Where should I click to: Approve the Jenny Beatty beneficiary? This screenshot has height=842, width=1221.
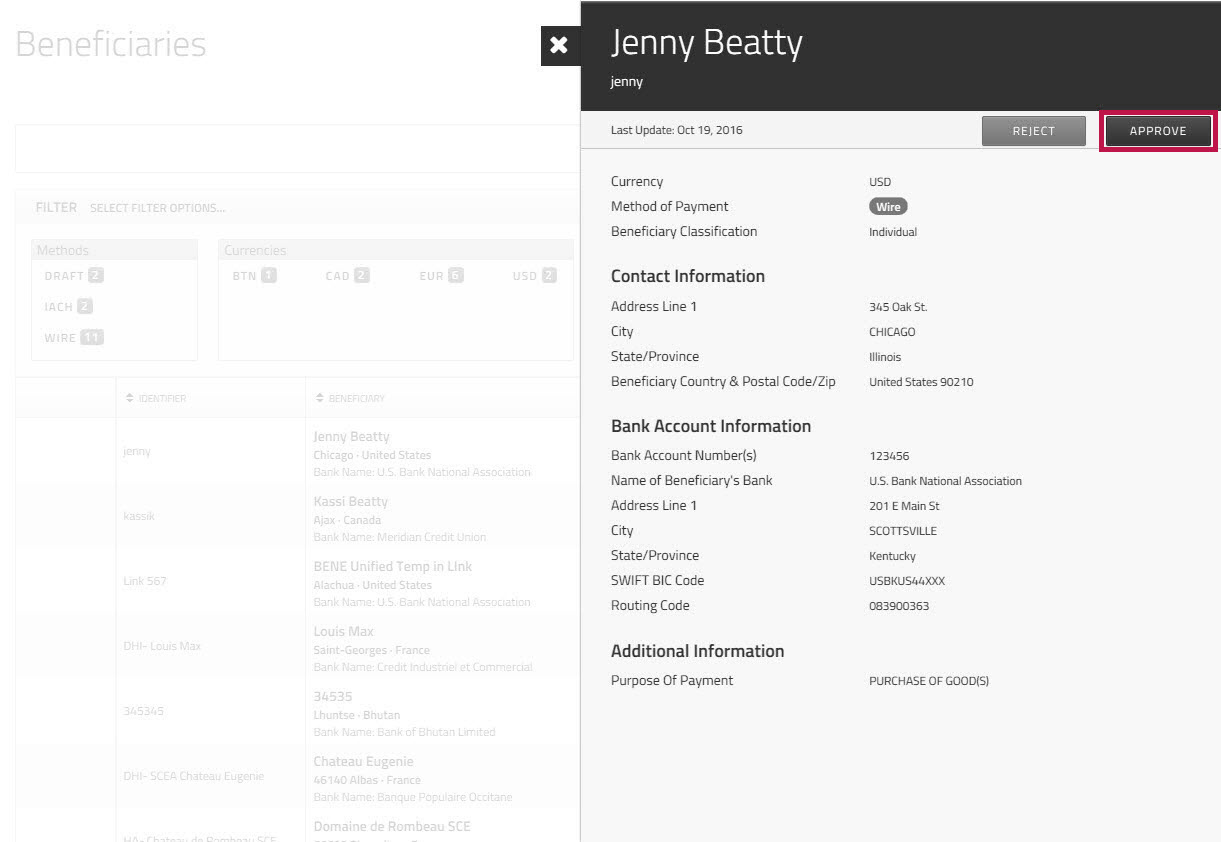tap(1158, 130)
